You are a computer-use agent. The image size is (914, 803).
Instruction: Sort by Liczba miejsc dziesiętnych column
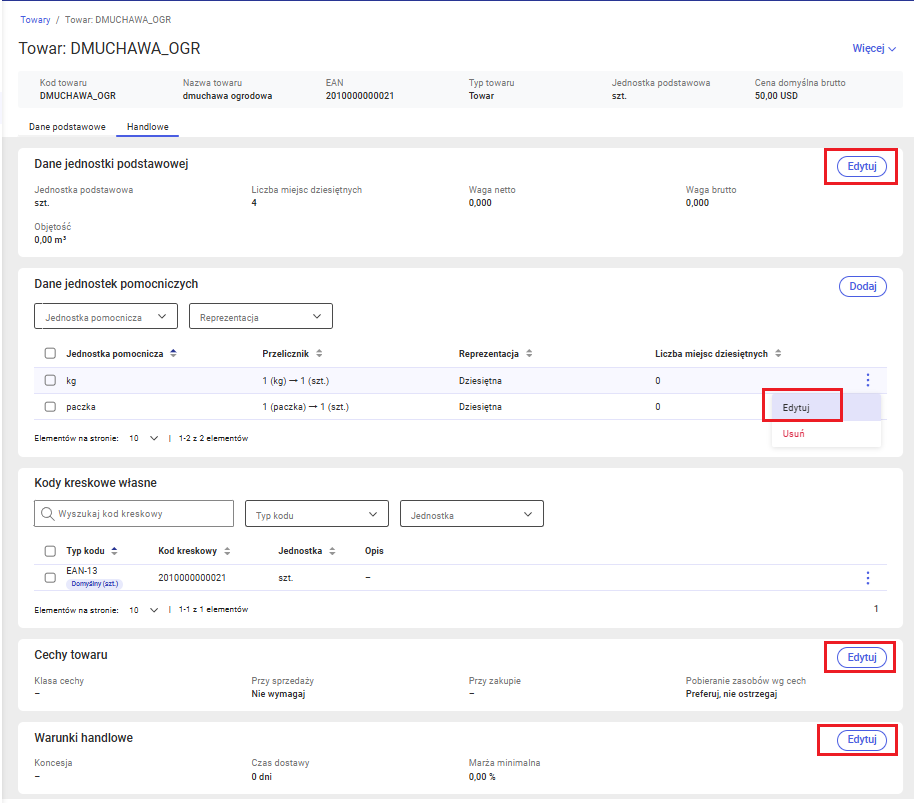778,353
